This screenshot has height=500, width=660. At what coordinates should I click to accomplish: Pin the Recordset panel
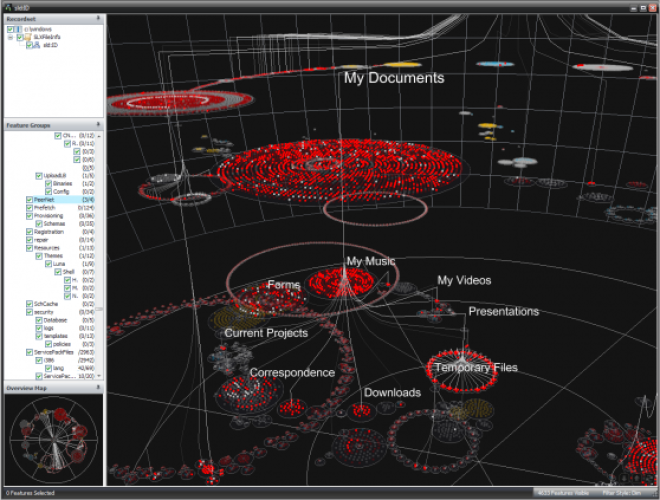98,18
